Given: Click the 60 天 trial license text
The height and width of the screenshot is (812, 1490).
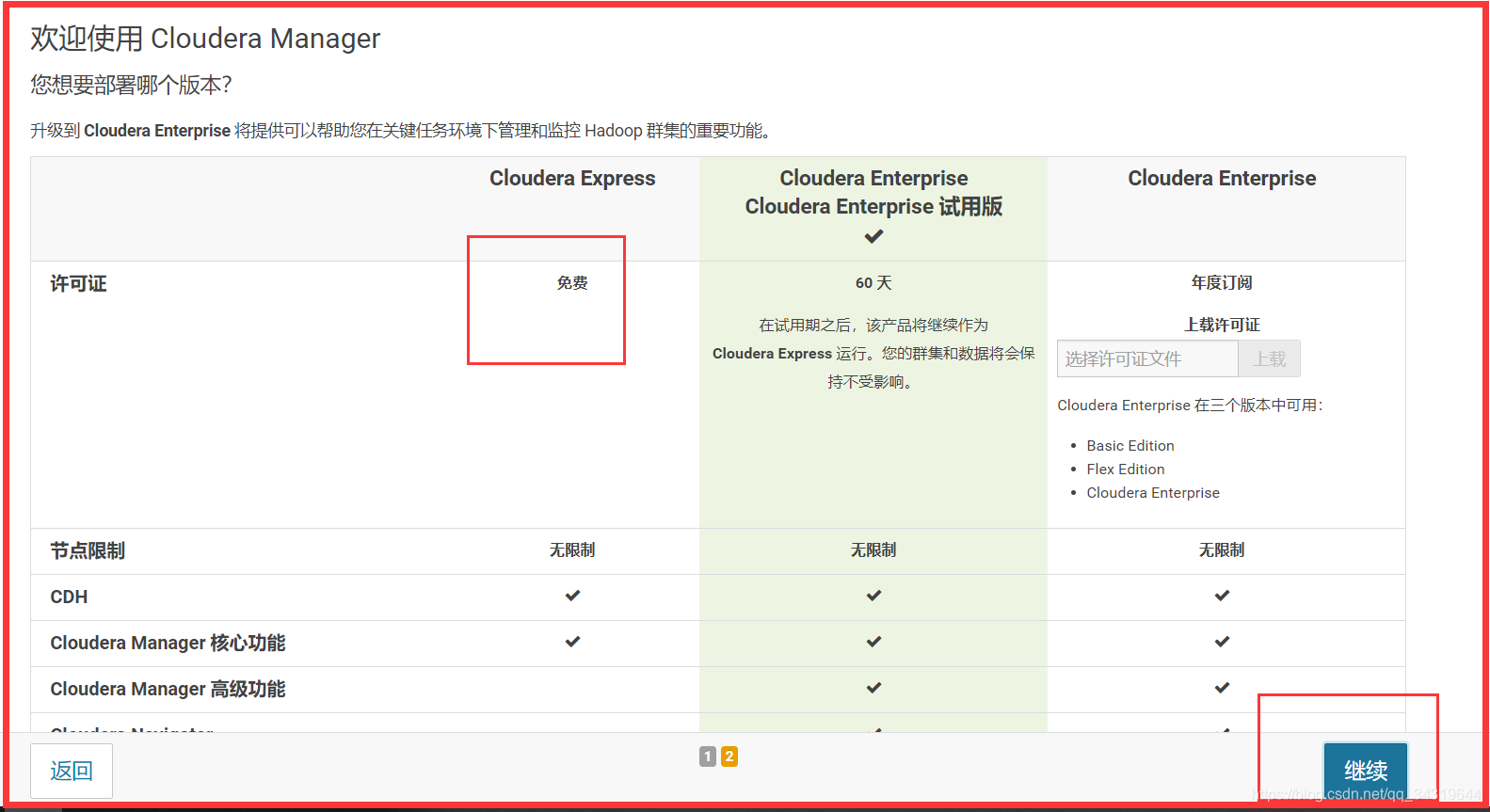Looking at the screenshot, I should [873, 282].
